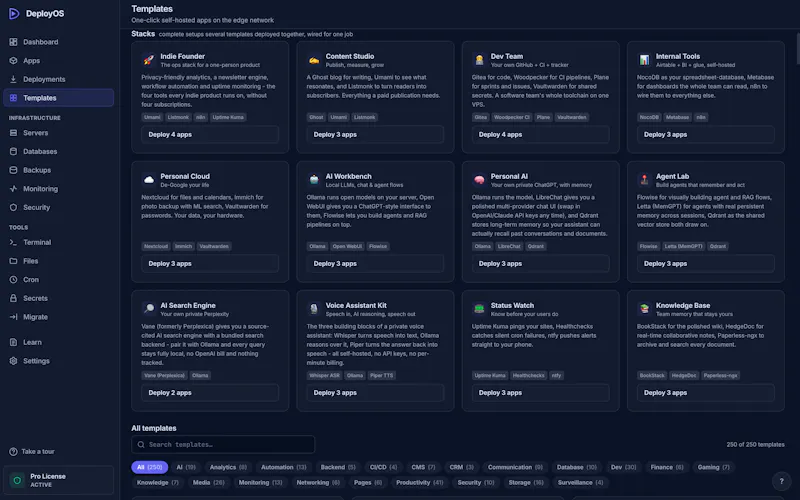This screenshot has width=800, height=500.
Task: Deploy 4 apps for Dev Team
Action: tap(540, 135)
